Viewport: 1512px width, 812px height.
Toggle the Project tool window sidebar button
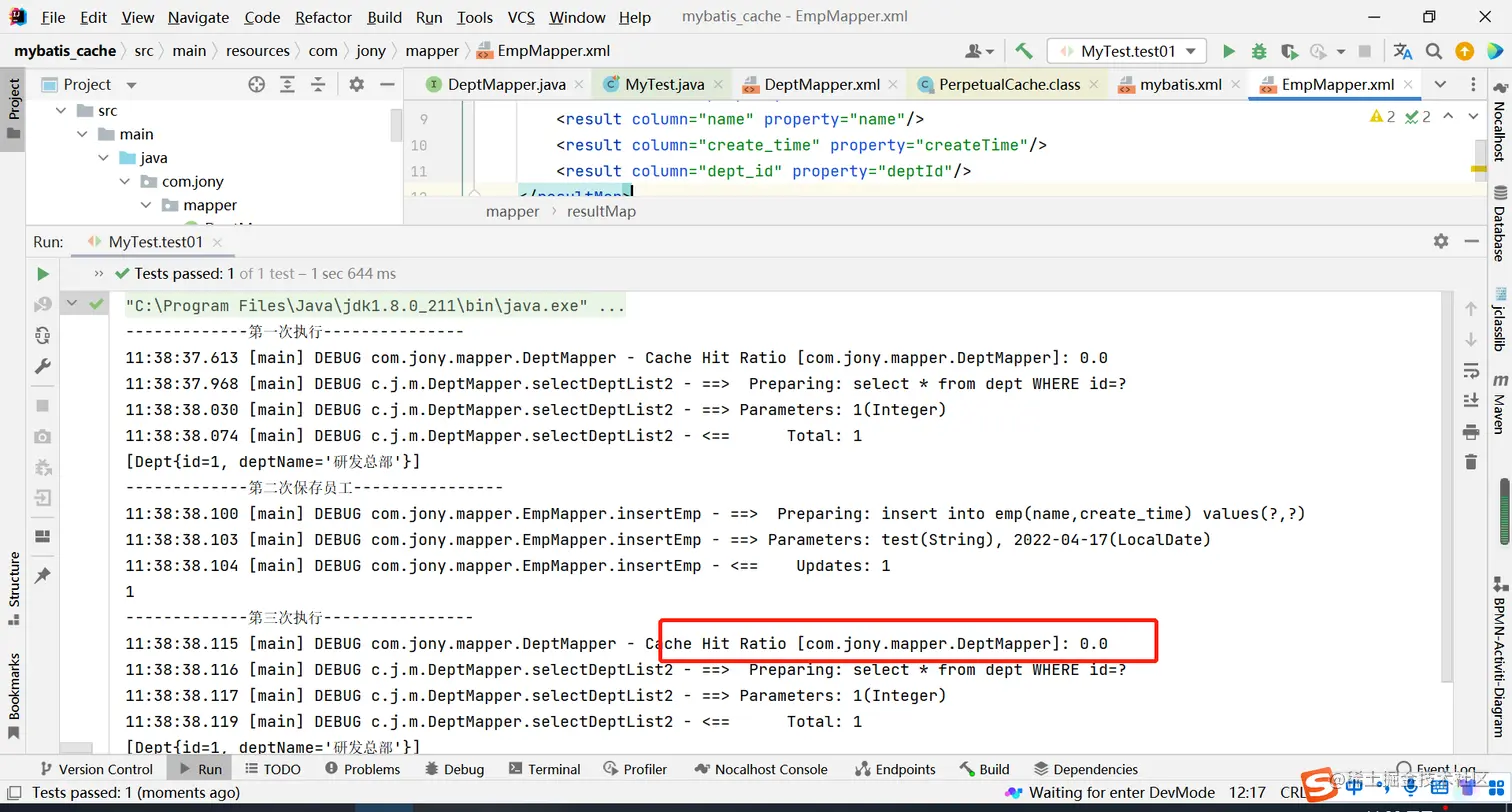(x=13, y=110)
